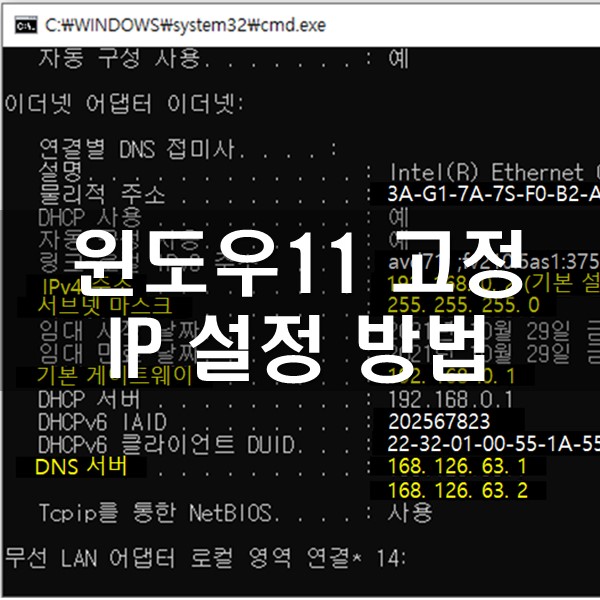This screenshot has width=600, height=600.
Task: Click the '기본 게이트웨이' label
Action: (114, 376)
